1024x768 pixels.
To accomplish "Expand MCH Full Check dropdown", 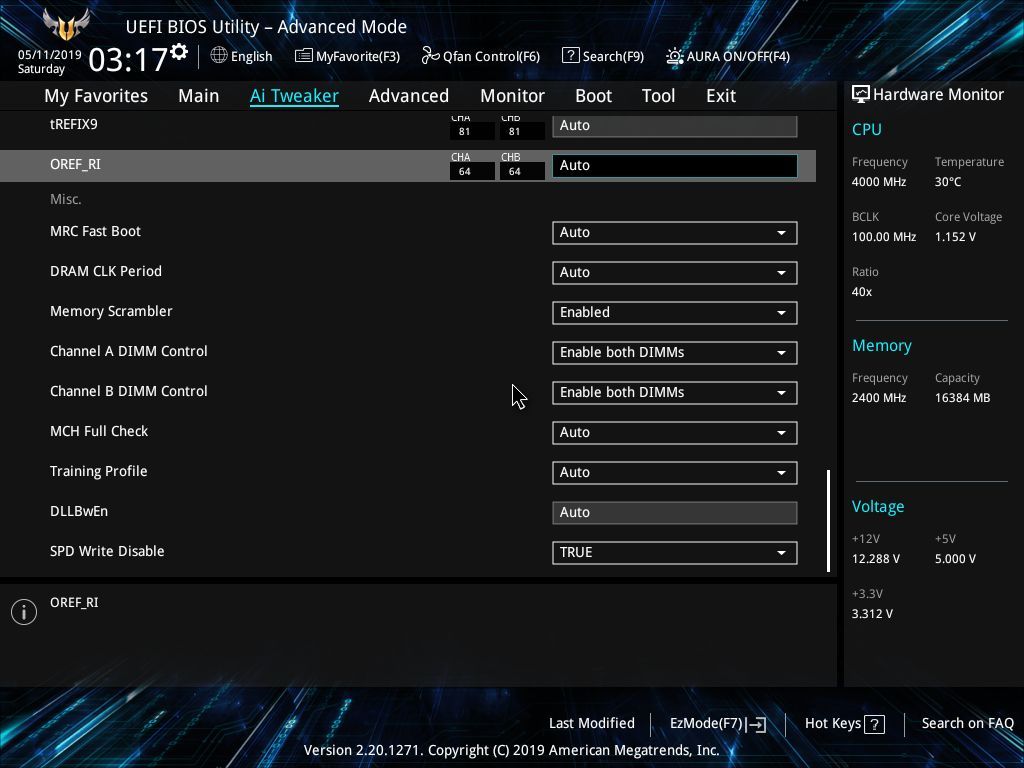I will tap(675, 432).
